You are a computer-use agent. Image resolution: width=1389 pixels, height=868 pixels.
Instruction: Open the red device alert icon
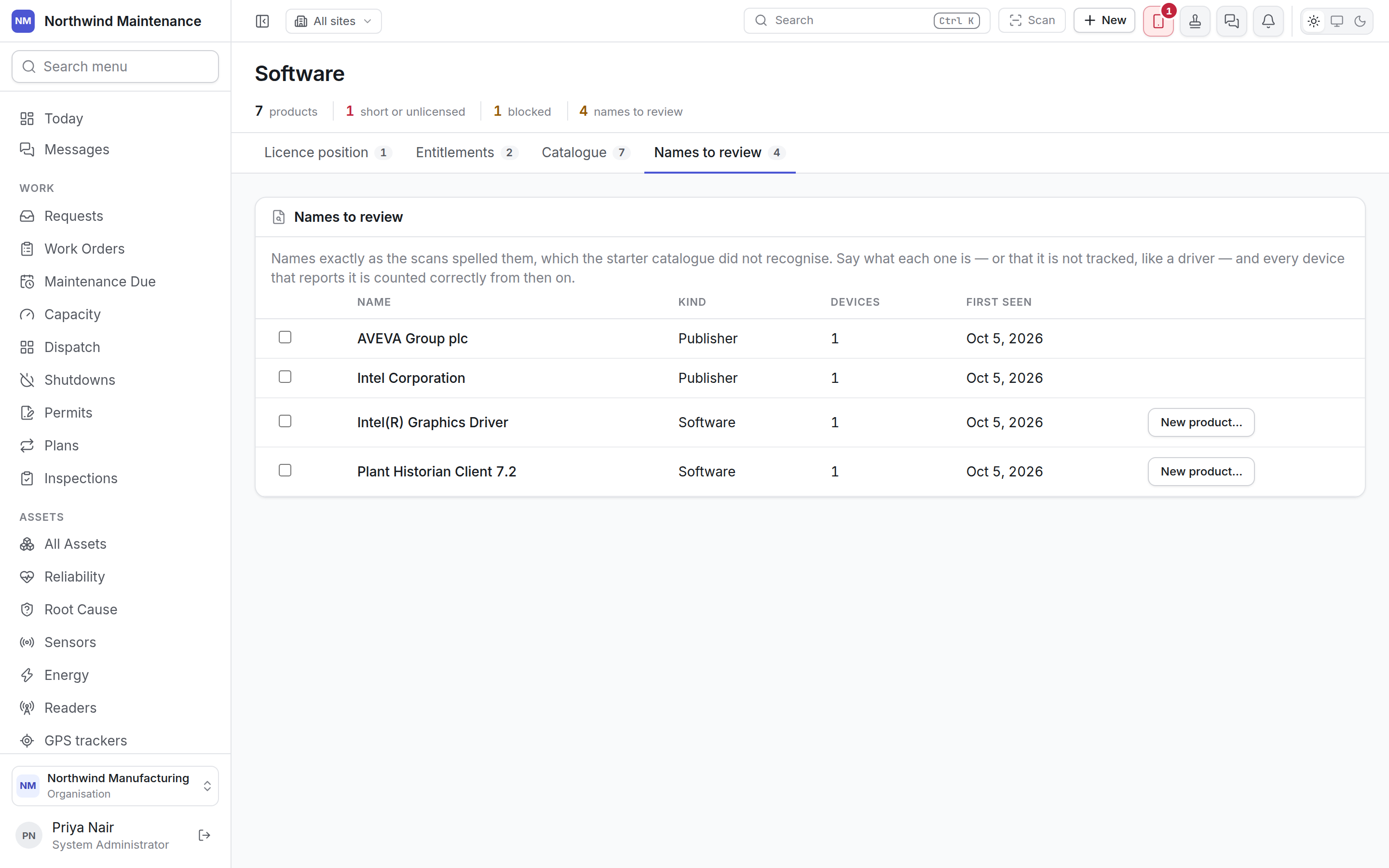tap(1158, 21)
